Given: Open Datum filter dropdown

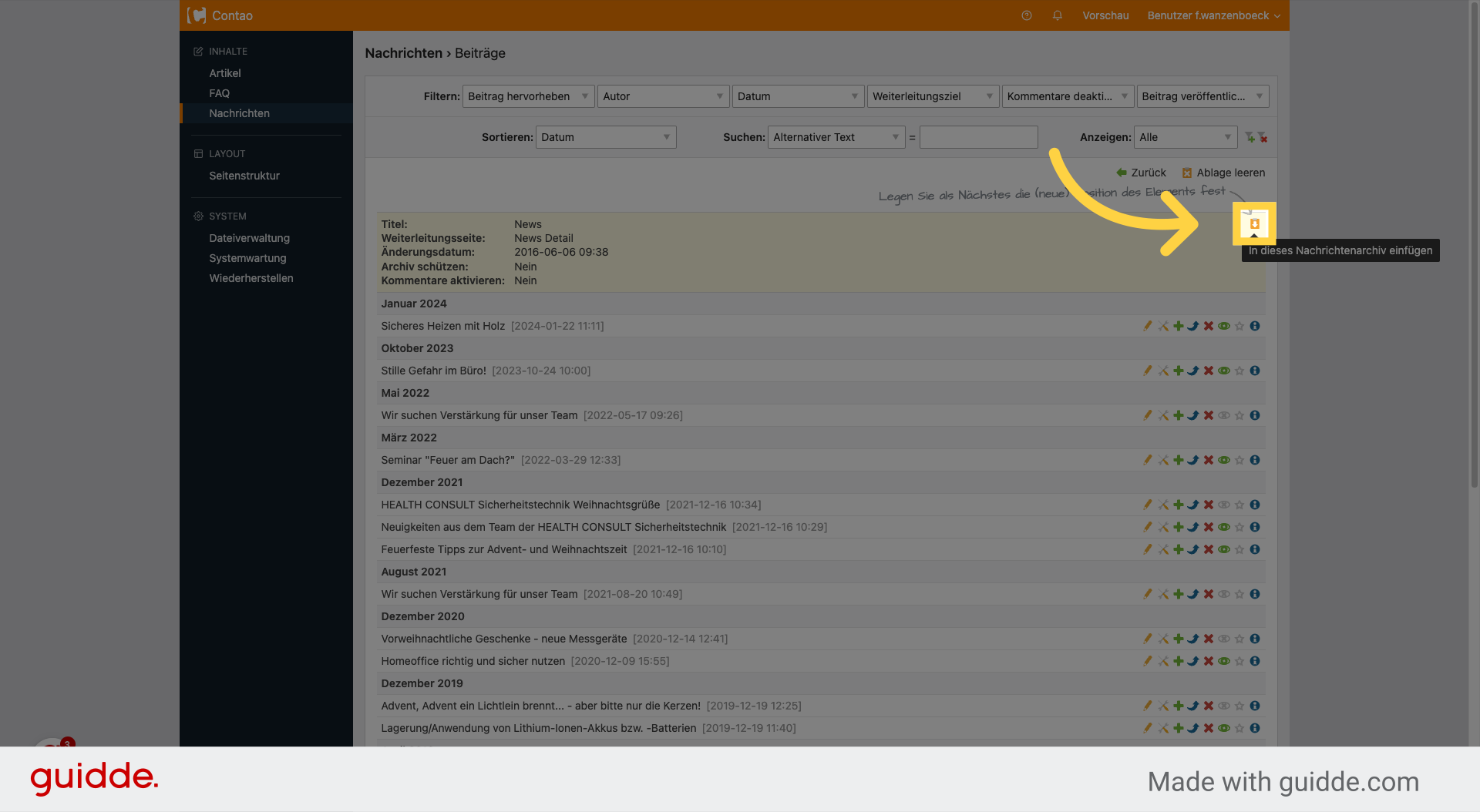Looking at the screenshot, I should click(798, 96).
